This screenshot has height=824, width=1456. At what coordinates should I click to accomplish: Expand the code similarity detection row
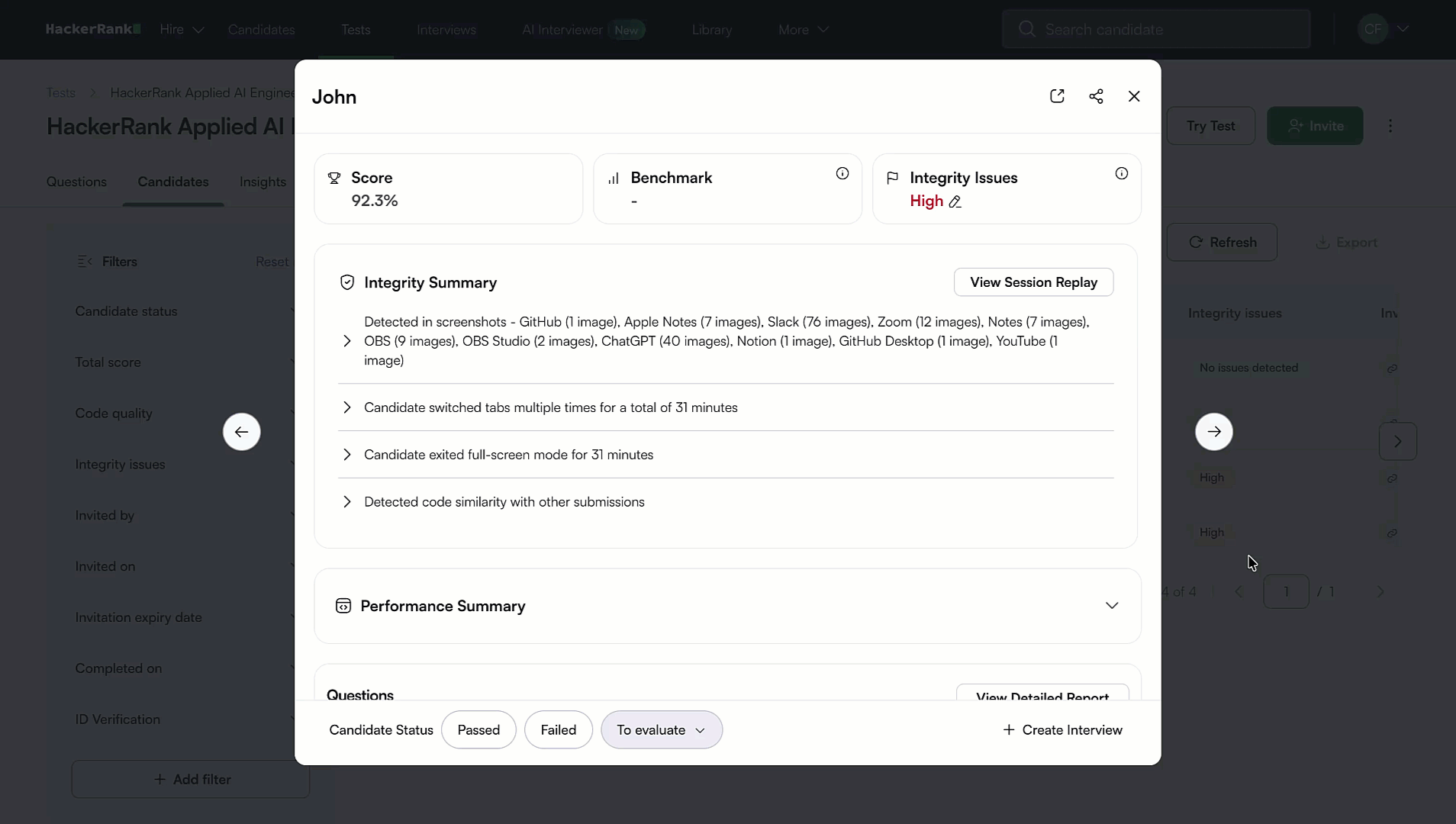pos(347,502)
